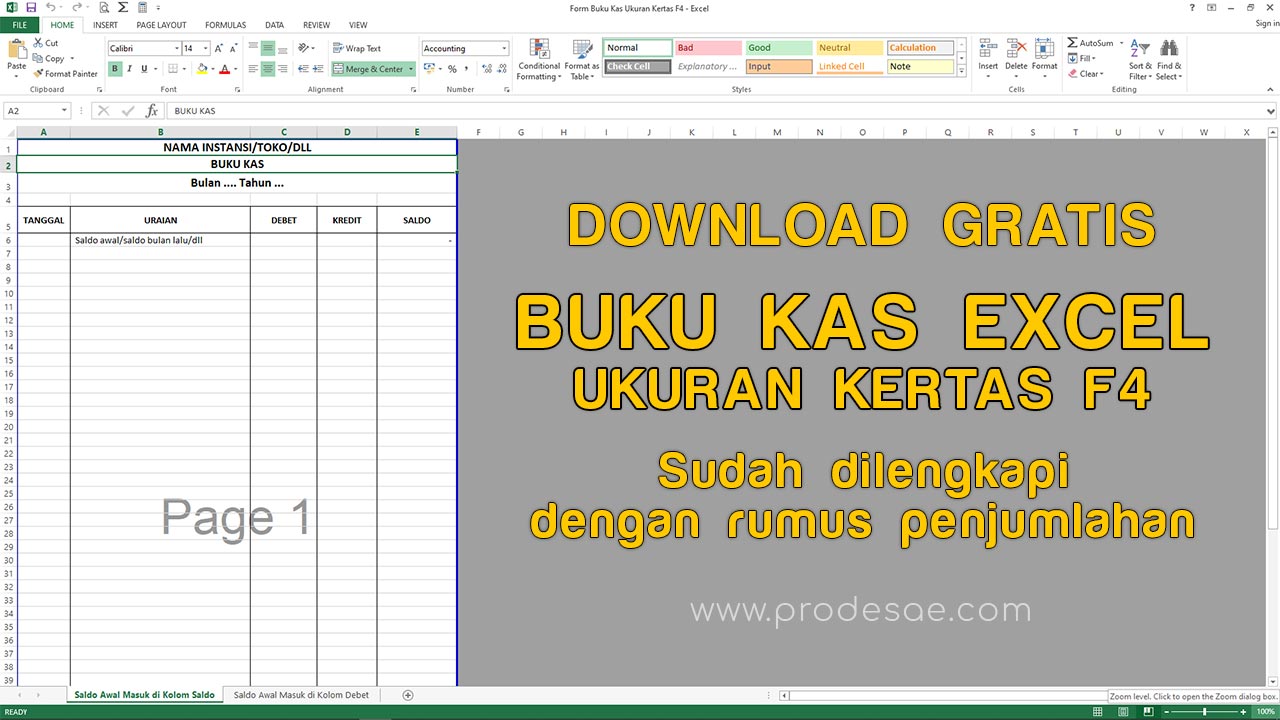This screenshot has width=1280, height=720.
Task: Toggle Underline formatting
Action: (x=144, y=69)
